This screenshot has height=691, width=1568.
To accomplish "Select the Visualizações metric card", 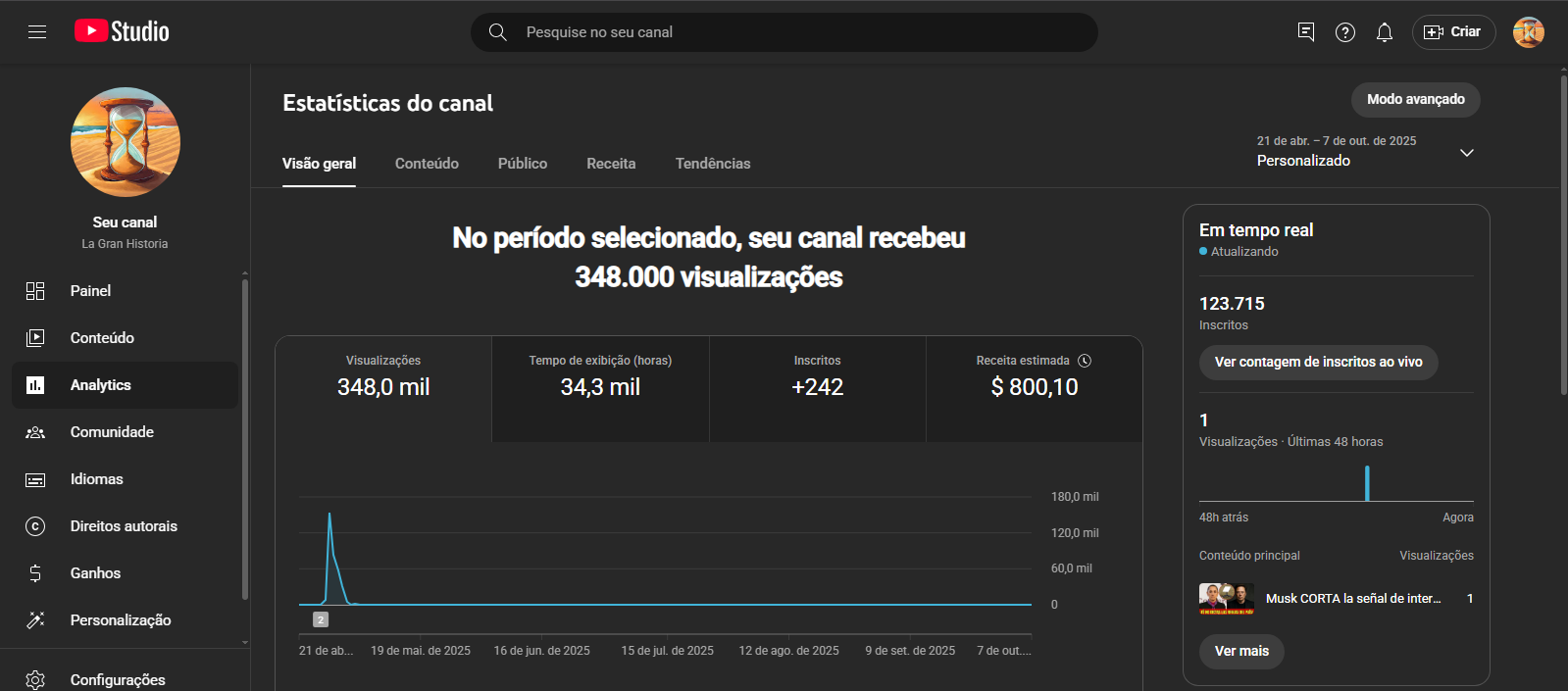I will tap(383, 389).
